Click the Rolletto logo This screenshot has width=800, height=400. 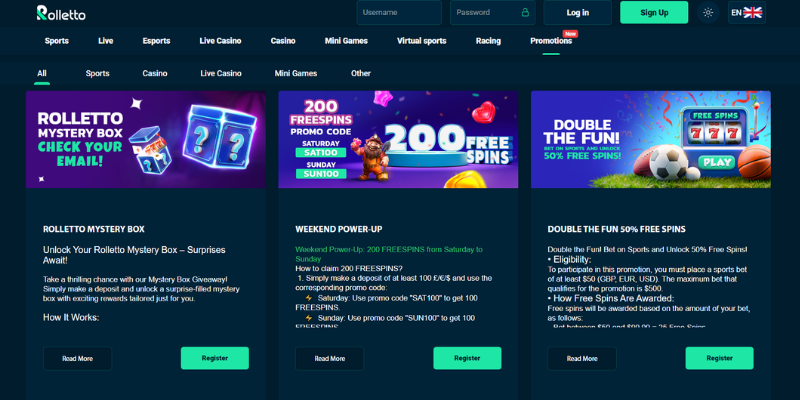pos(61,13)
